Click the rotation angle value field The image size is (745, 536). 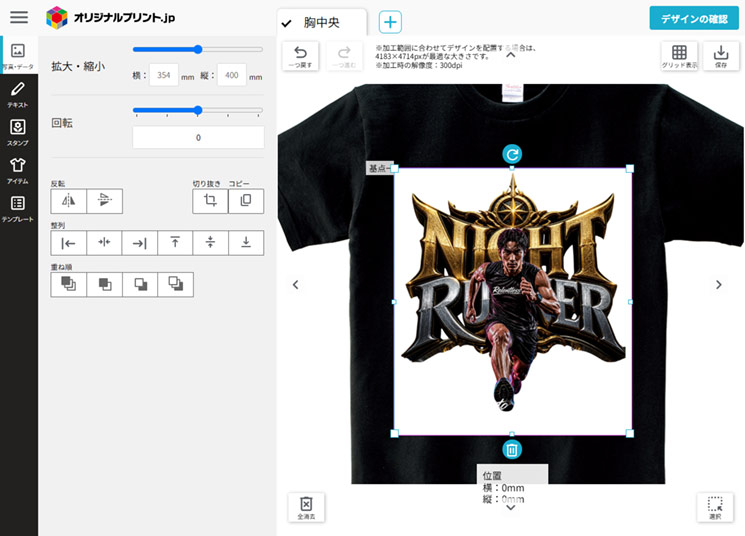coord(198,137)
